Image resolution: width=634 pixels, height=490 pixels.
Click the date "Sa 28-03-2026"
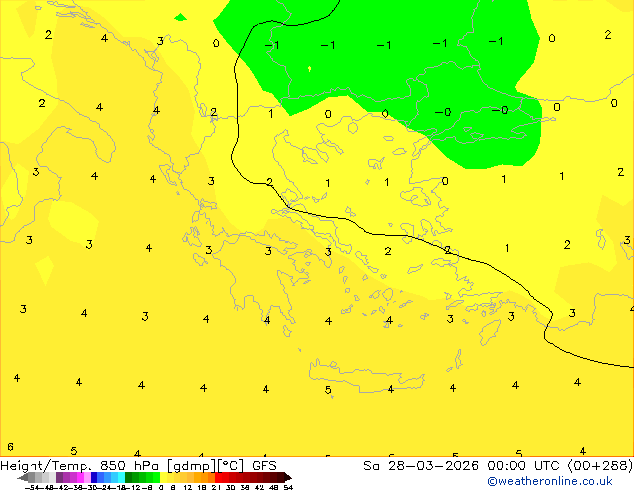tap(421, 466)
